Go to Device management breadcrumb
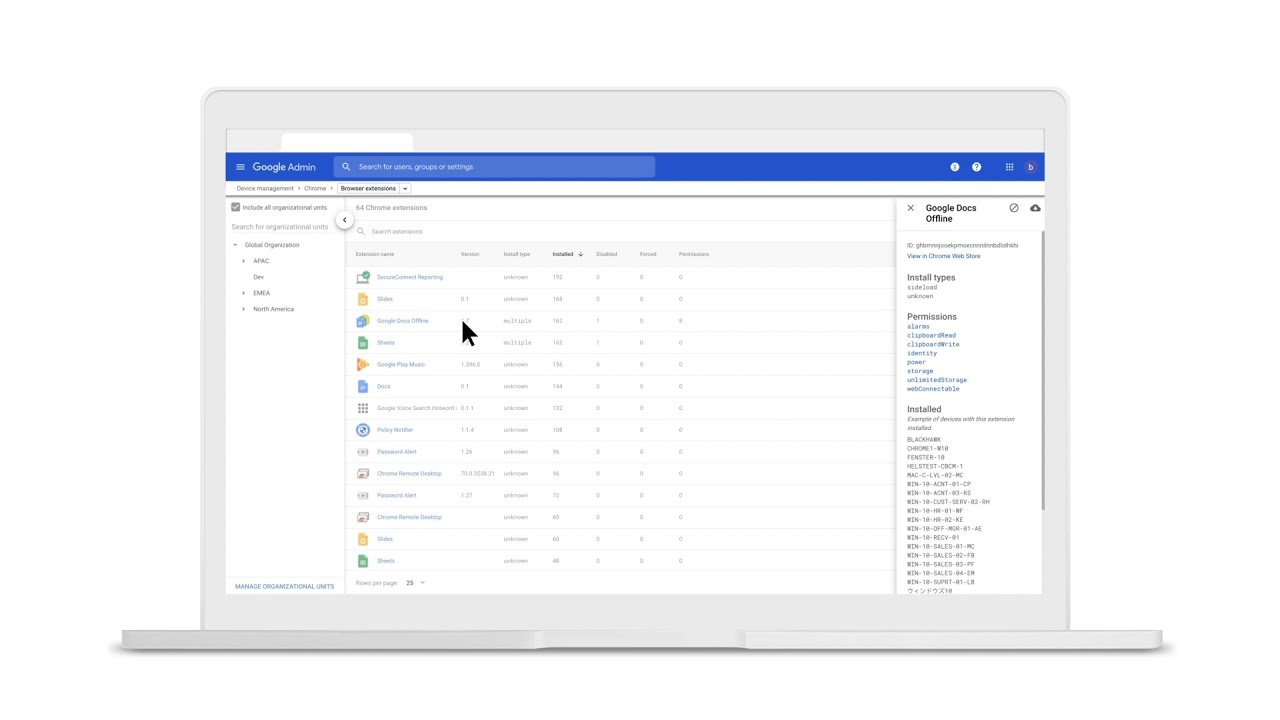The height and width of the screenshot is (720, 1280). pos(265,188)
